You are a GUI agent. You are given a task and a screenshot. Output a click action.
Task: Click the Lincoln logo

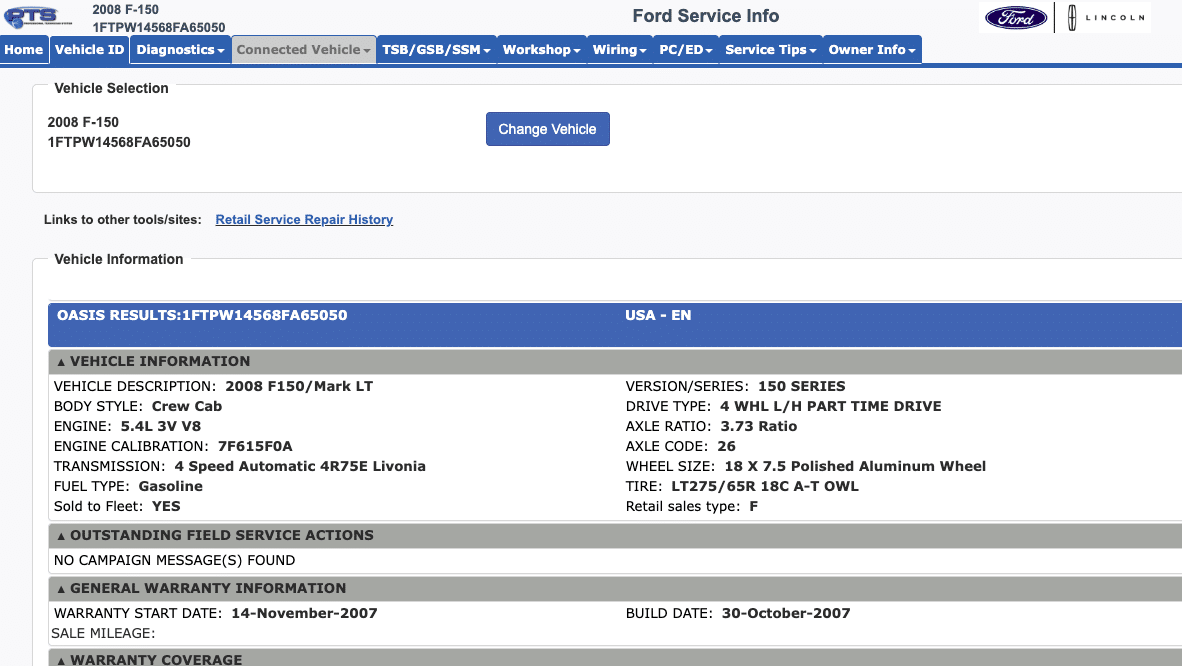tap(1108, 17)
